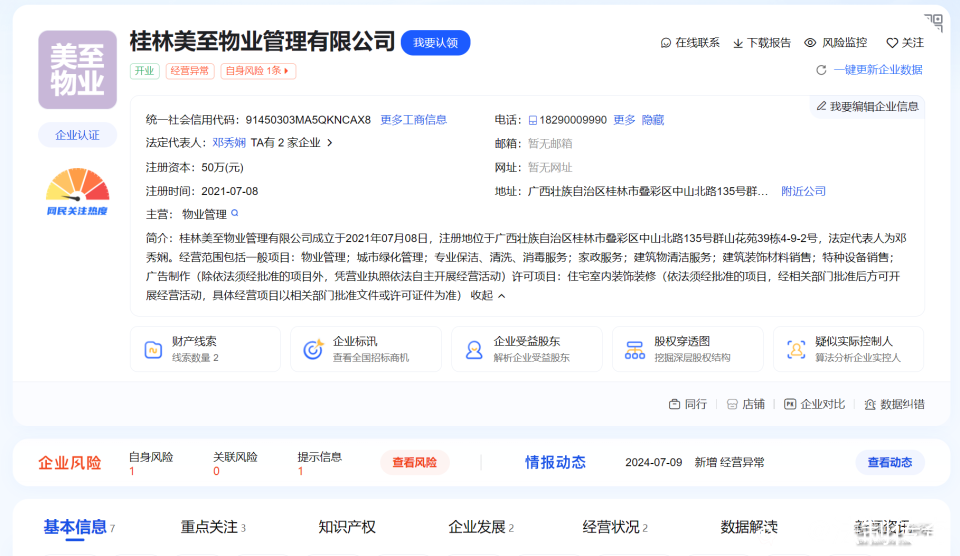
Task: Switch to the 基本信息 tab
Action: [x=75, y=527]
